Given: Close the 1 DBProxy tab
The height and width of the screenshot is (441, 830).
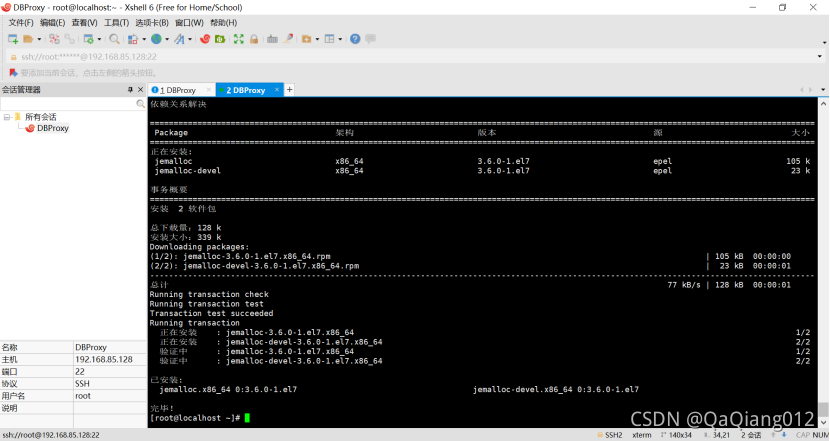Looking at the screenshot, I should click(209, 90).
